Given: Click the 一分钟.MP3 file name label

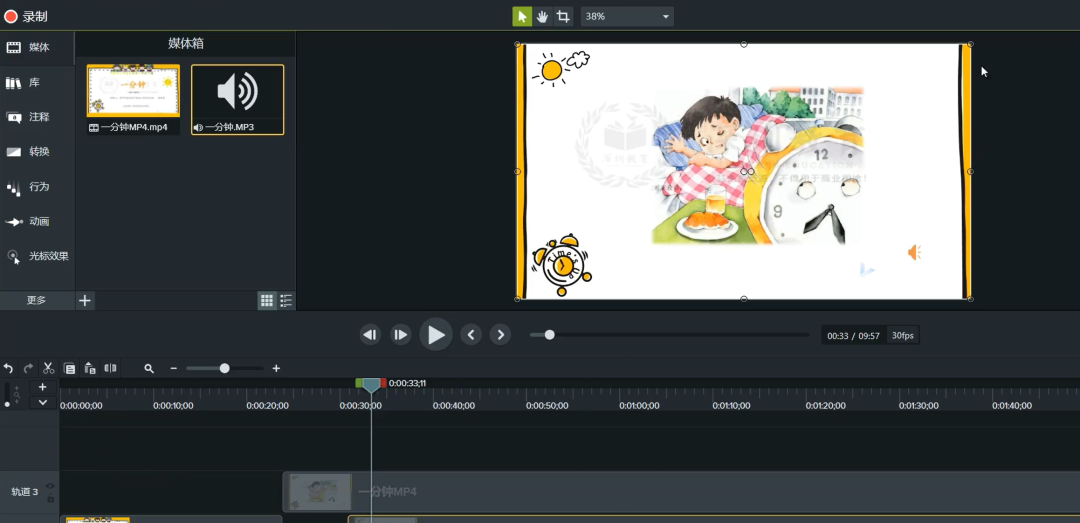Looking at the screenshot, I should (x=229, y=127).
